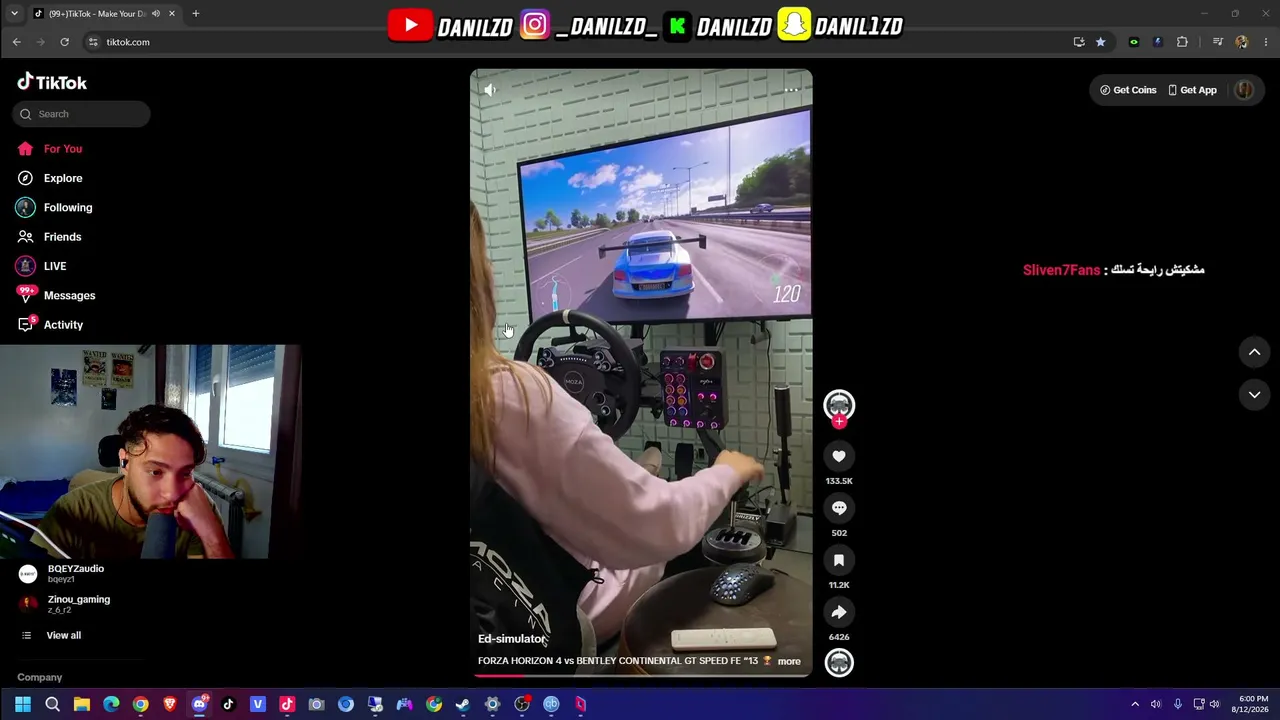
Task: Open the TikTok profile avatar menu
Action: pyautogui.click(x=1244, y=90)
